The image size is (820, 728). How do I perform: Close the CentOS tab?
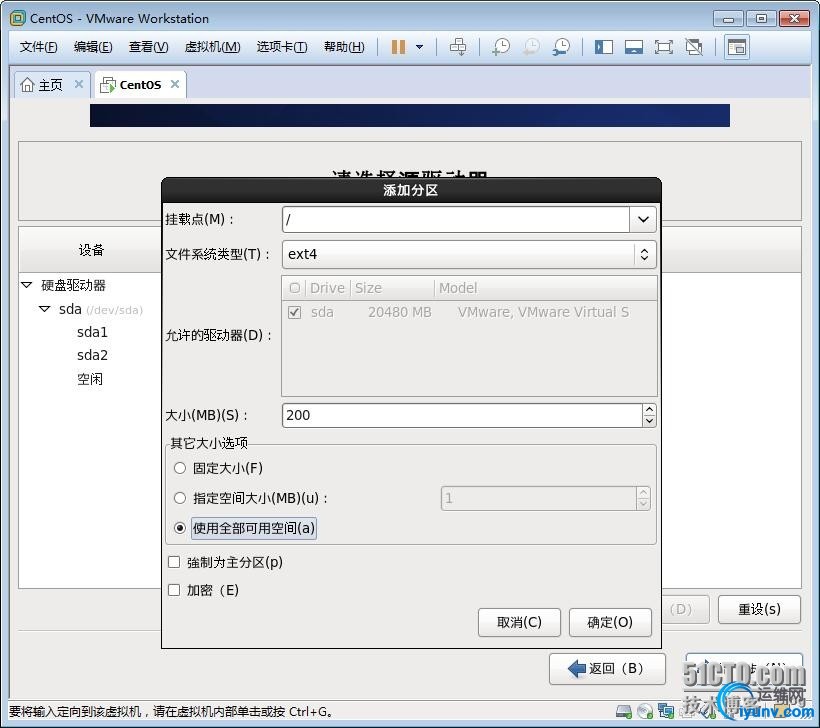point(175,84)
